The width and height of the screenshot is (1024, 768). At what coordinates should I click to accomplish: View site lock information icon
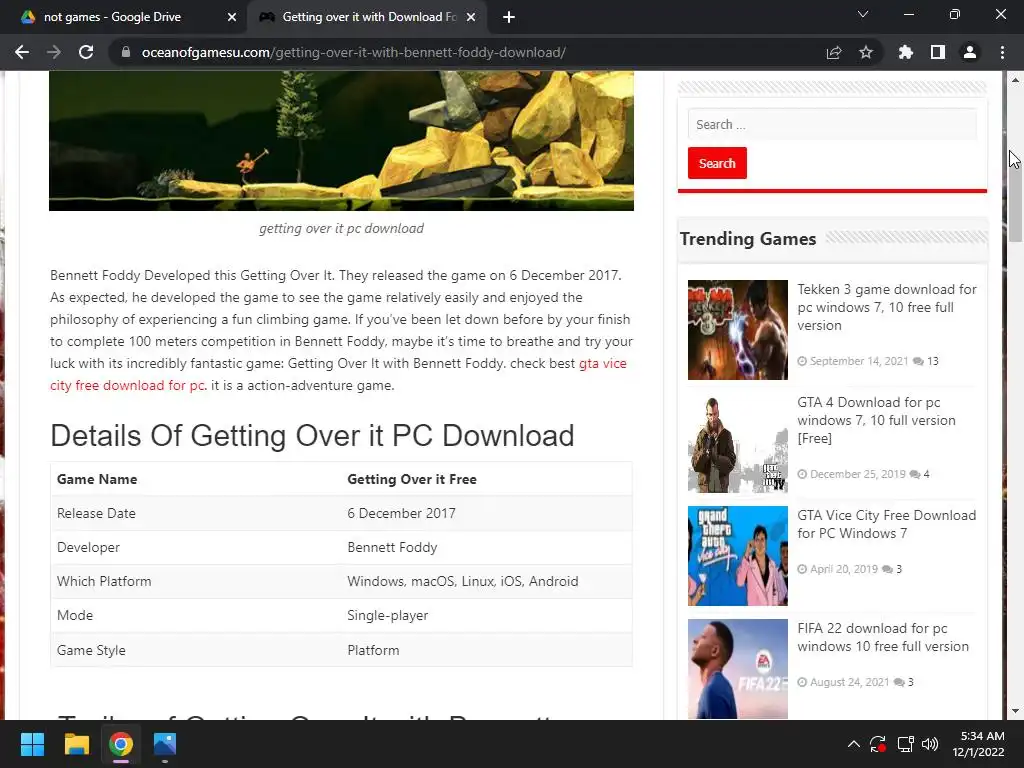coord(126,52)
